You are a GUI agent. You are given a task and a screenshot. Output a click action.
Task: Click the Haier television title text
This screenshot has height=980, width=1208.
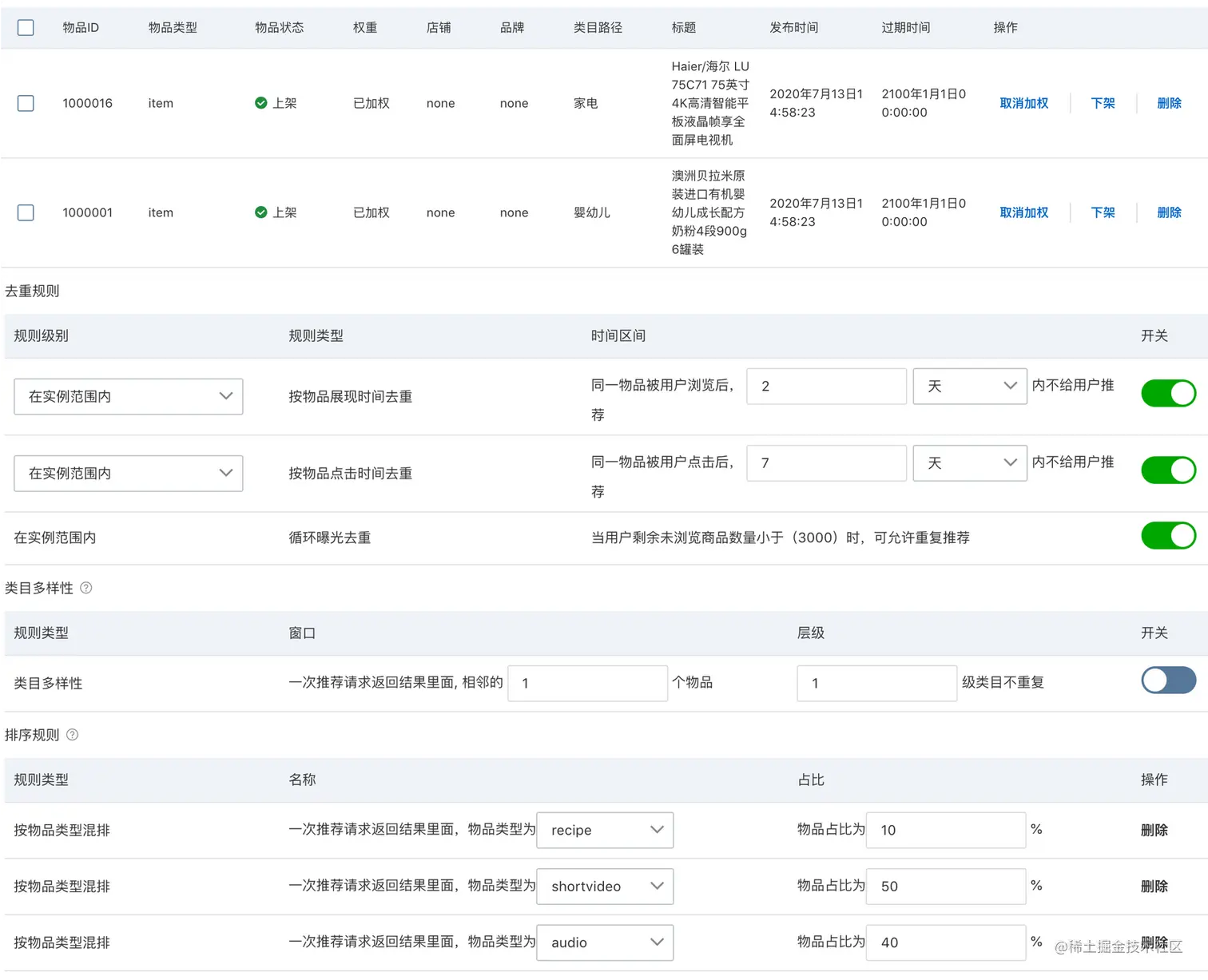pyautogui.click(x=710, y=103)
